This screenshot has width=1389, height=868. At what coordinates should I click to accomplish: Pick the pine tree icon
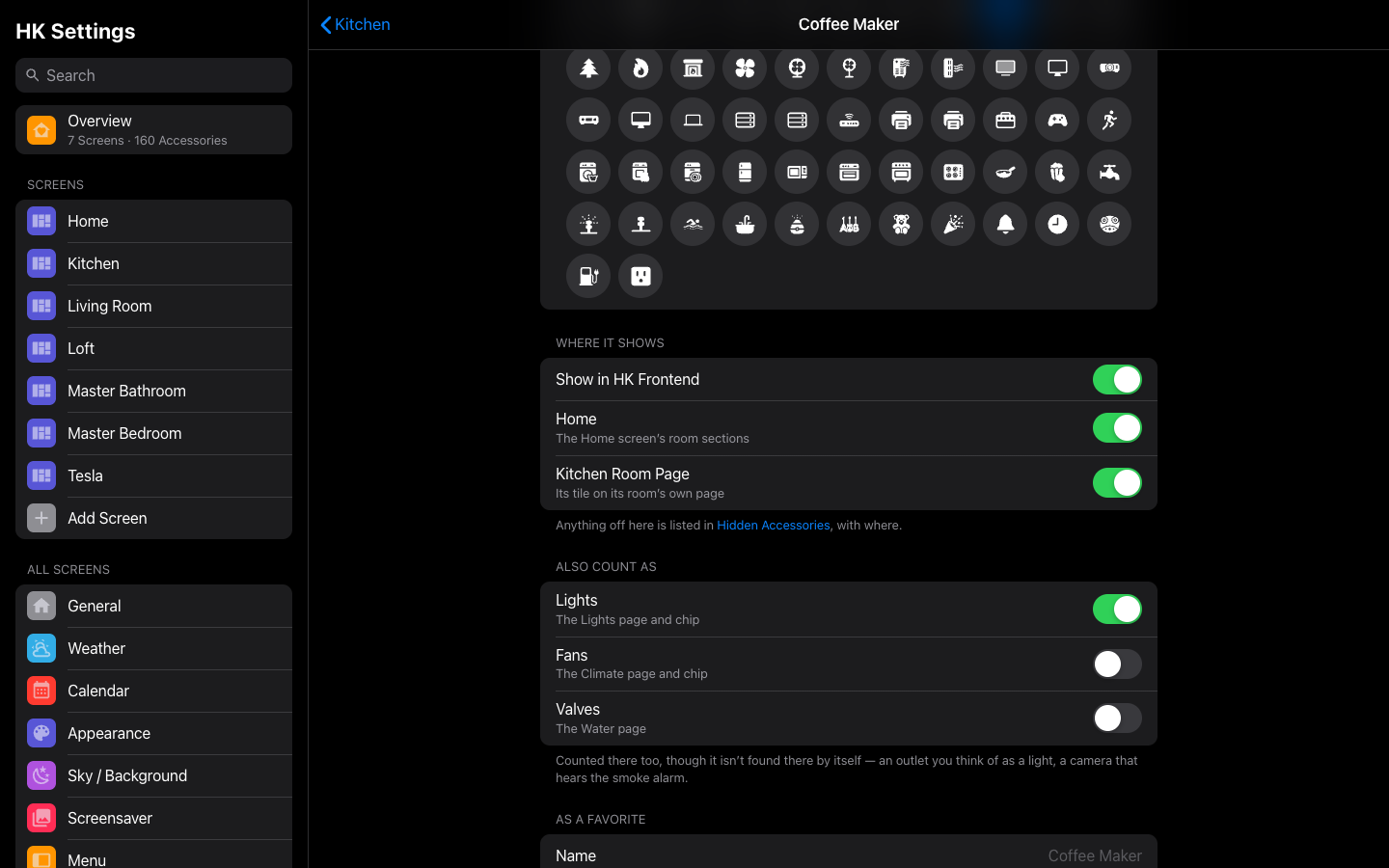[x=588, y=68]
